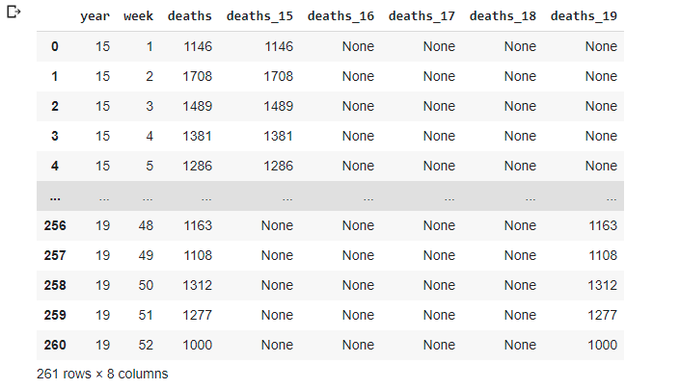Click the deaths column header
The width and height of the screenshot is (680, 389).
coord(190,16)
